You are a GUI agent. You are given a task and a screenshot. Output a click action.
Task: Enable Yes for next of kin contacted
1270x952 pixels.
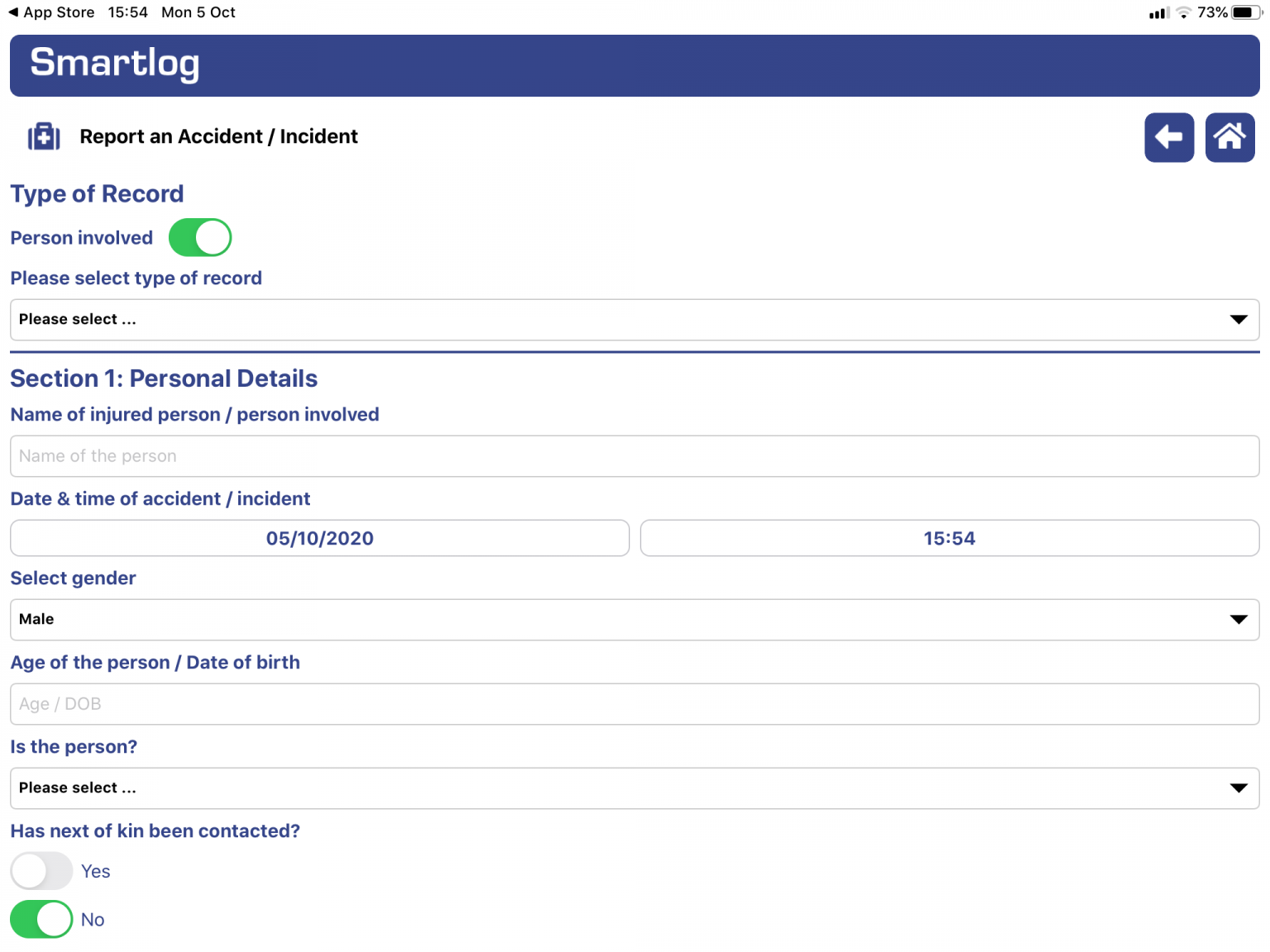(x=41, y=870)
